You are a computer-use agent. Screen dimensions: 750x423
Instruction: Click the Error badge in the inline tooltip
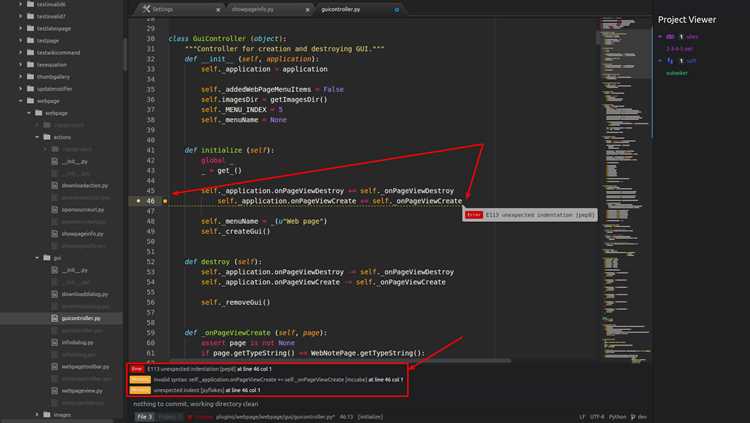pyautogui.click(x=474, y=215)
